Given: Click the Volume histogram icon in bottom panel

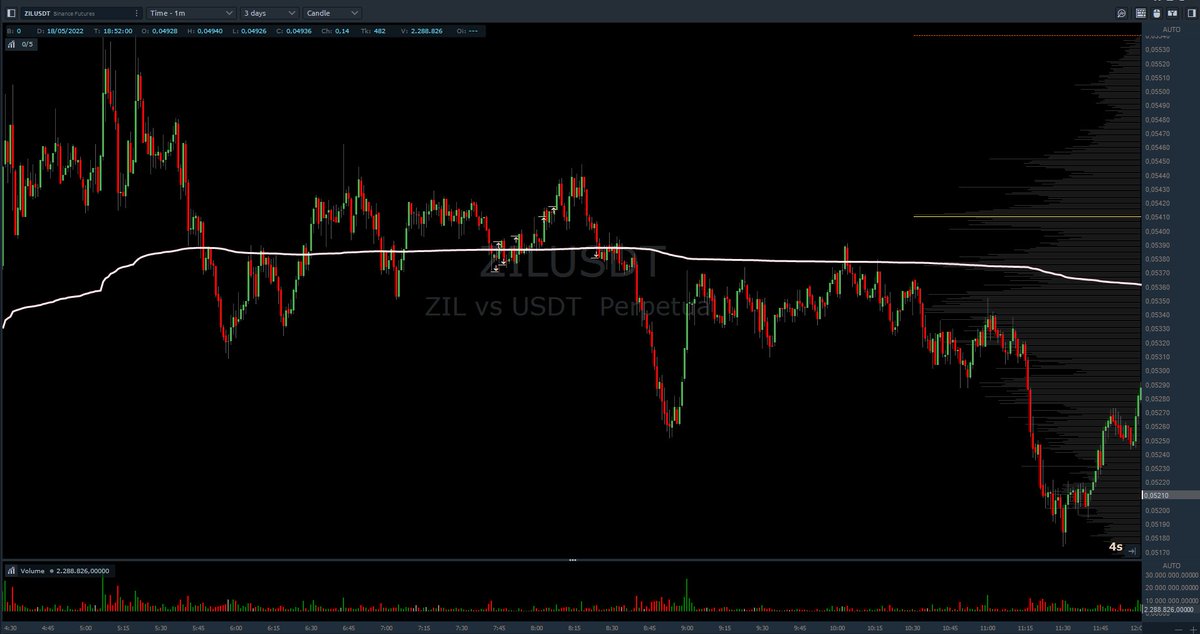Looking at the screenshot, I should click(x=12, y=571).
